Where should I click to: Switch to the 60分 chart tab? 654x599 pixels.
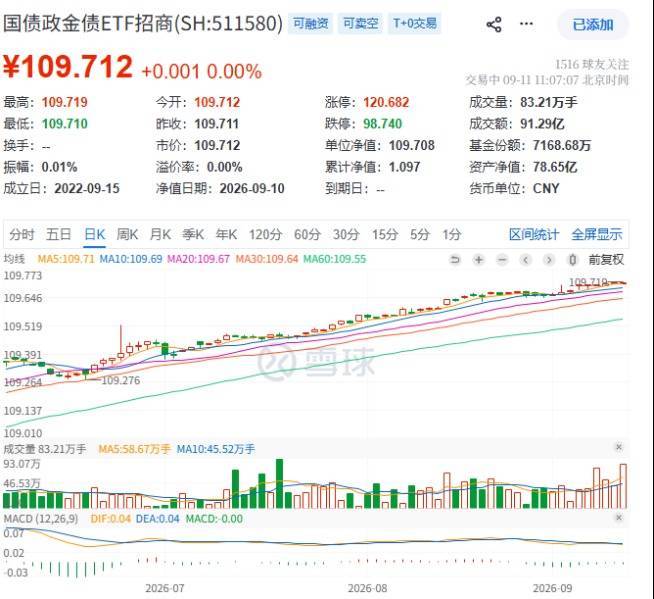coord(307,234)
